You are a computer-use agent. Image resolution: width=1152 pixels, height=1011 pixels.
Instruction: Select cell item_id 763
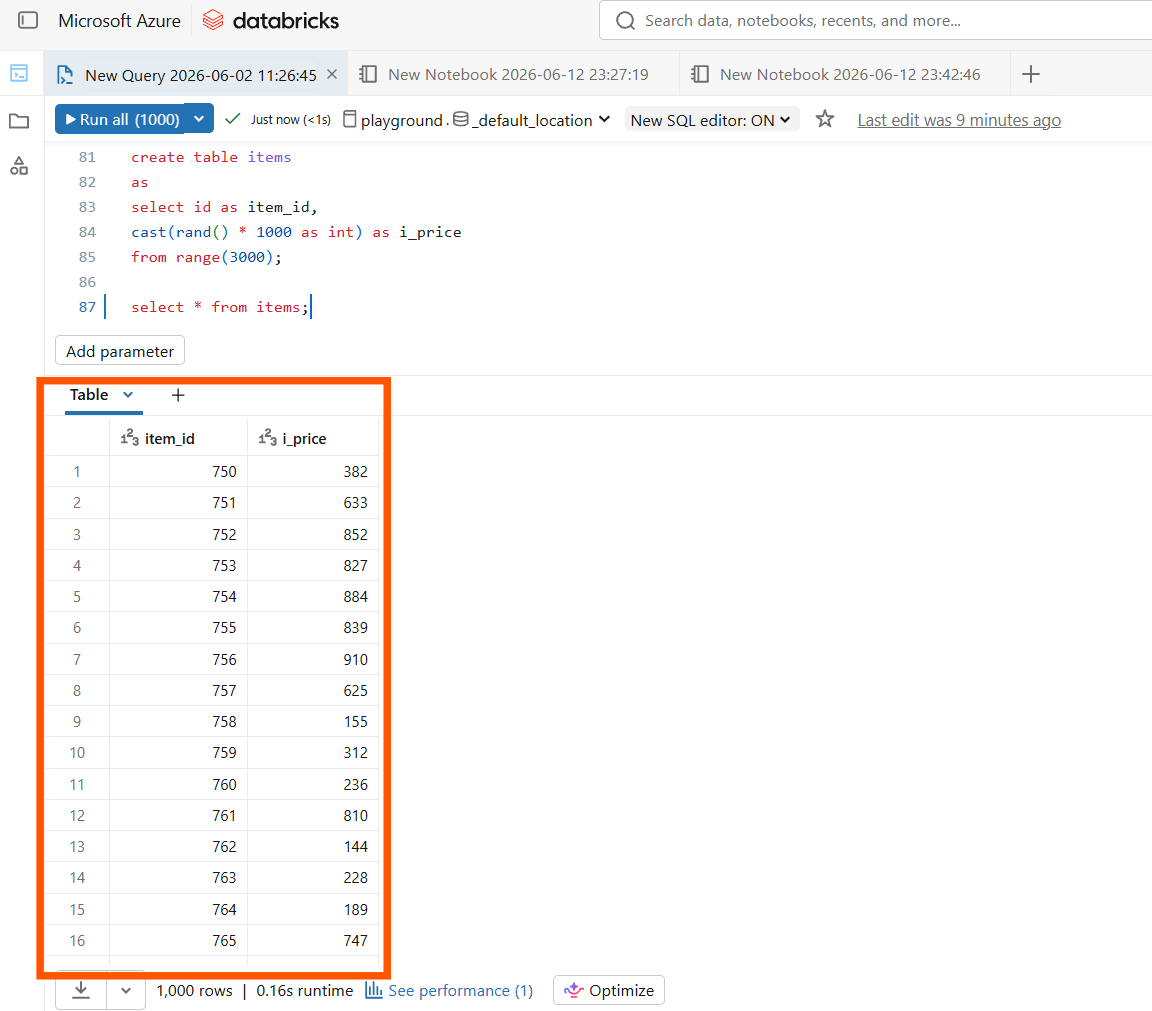pos(179,877)
